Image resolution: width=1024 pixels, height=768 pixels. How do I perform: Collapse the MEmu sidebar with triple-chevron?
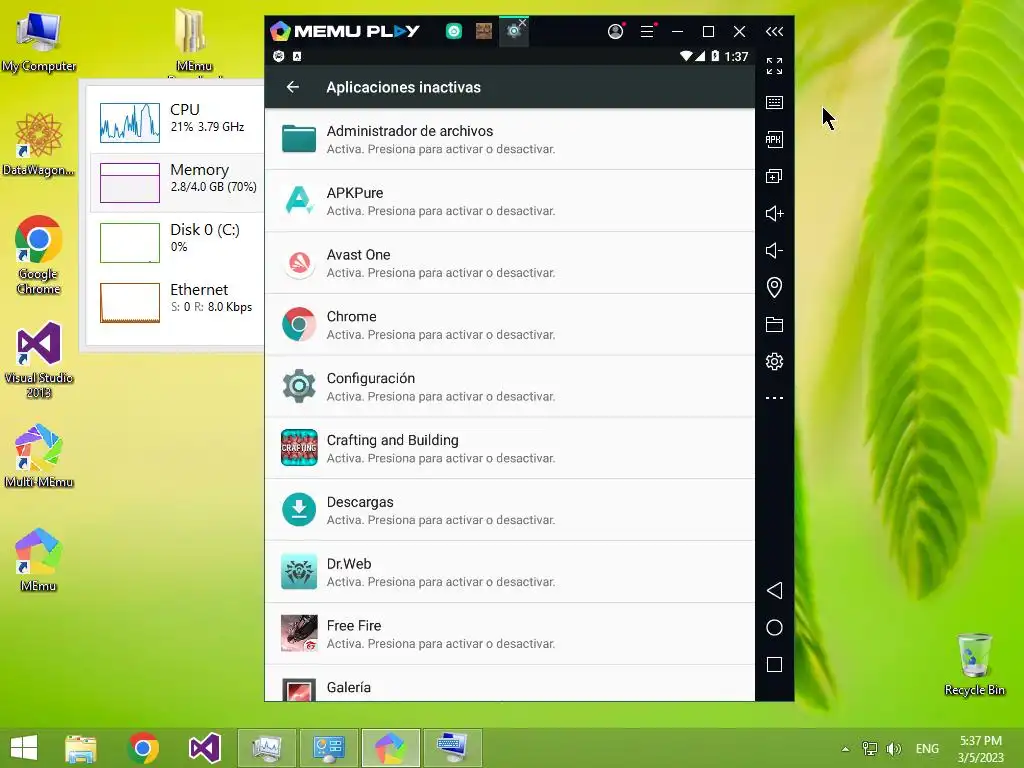coord(775,31)
